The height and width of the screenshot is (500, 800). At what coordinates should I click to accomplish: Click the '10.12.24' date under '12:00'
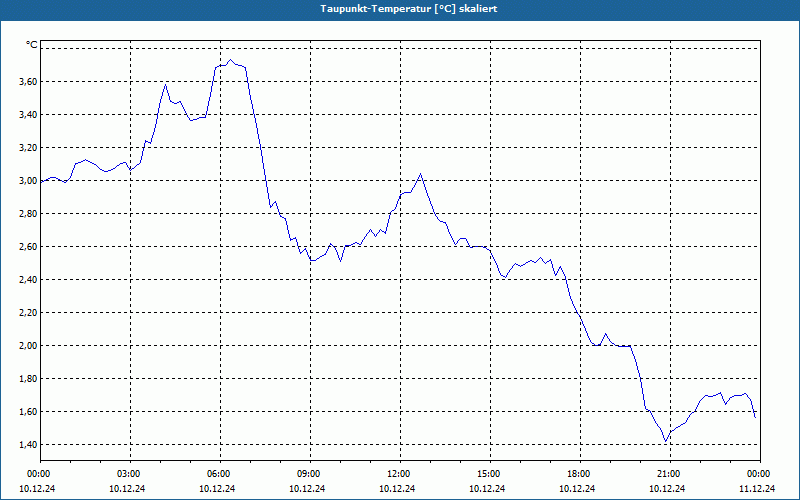point(397,489)
